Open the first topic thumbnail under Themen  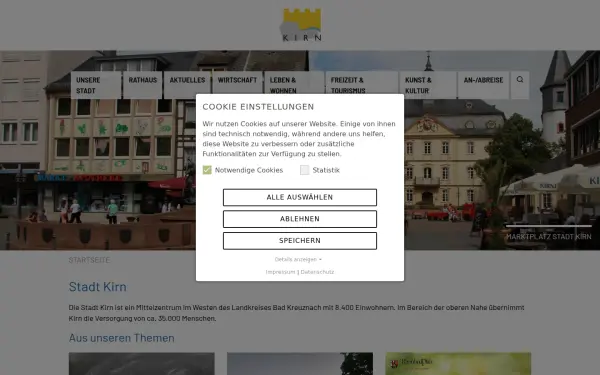pos(142,364)
